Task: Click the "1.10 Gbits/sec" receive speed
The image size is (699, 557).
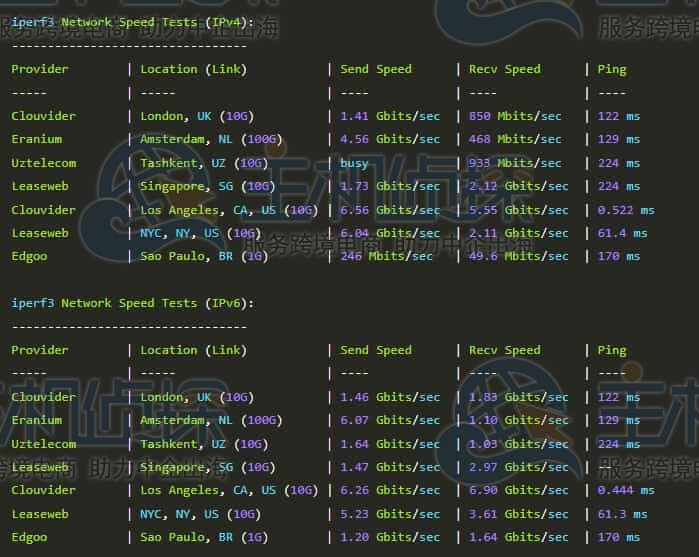Action: [518, 420]
